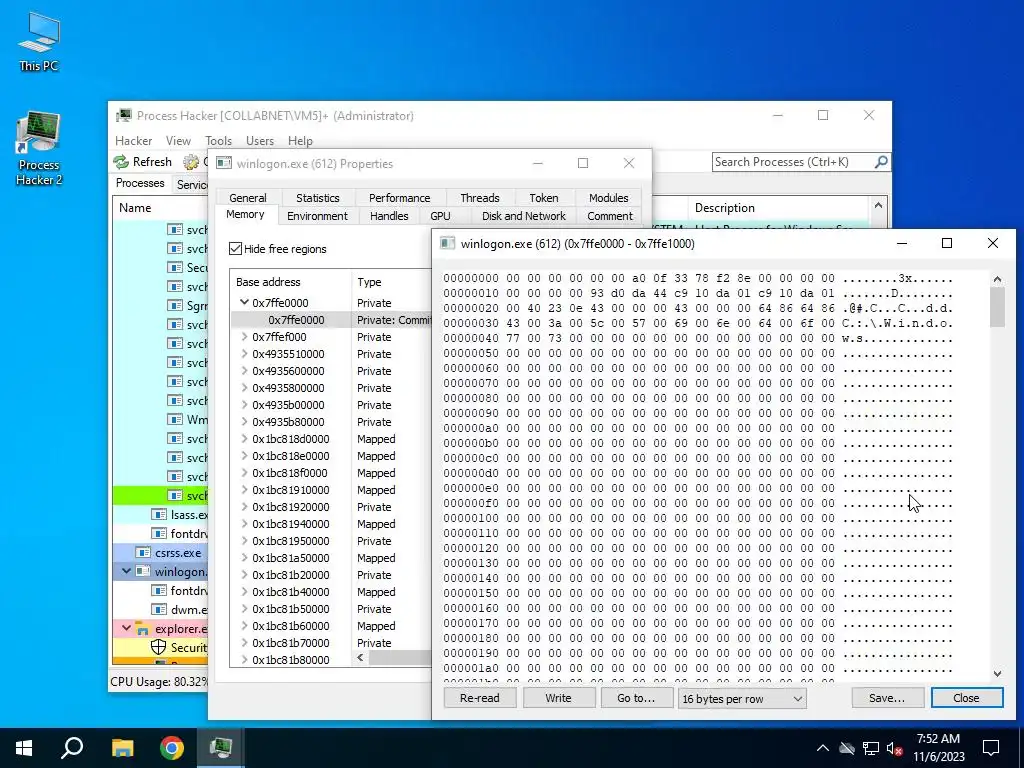Click Process Hacker taskbar icon
This screenshot has width=1024, height=768.
click(221, 748)
